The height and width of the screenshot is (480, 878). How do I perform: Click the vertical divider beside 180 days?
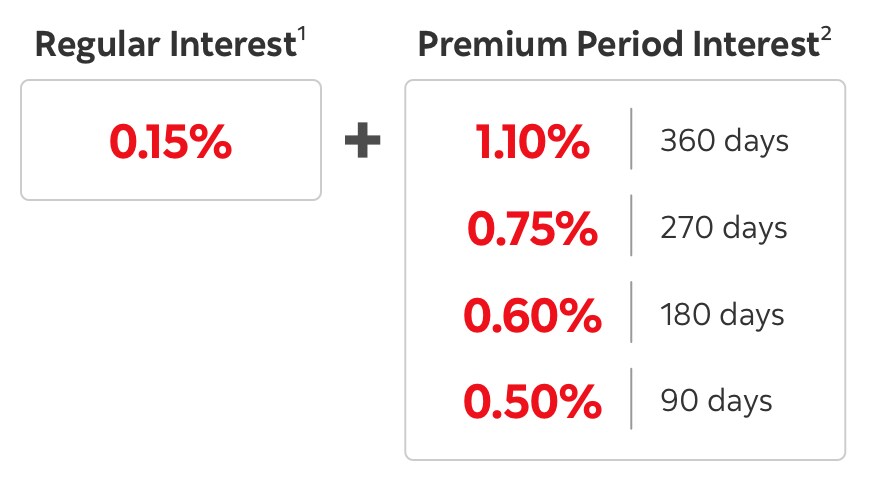[x=631, y=312]
